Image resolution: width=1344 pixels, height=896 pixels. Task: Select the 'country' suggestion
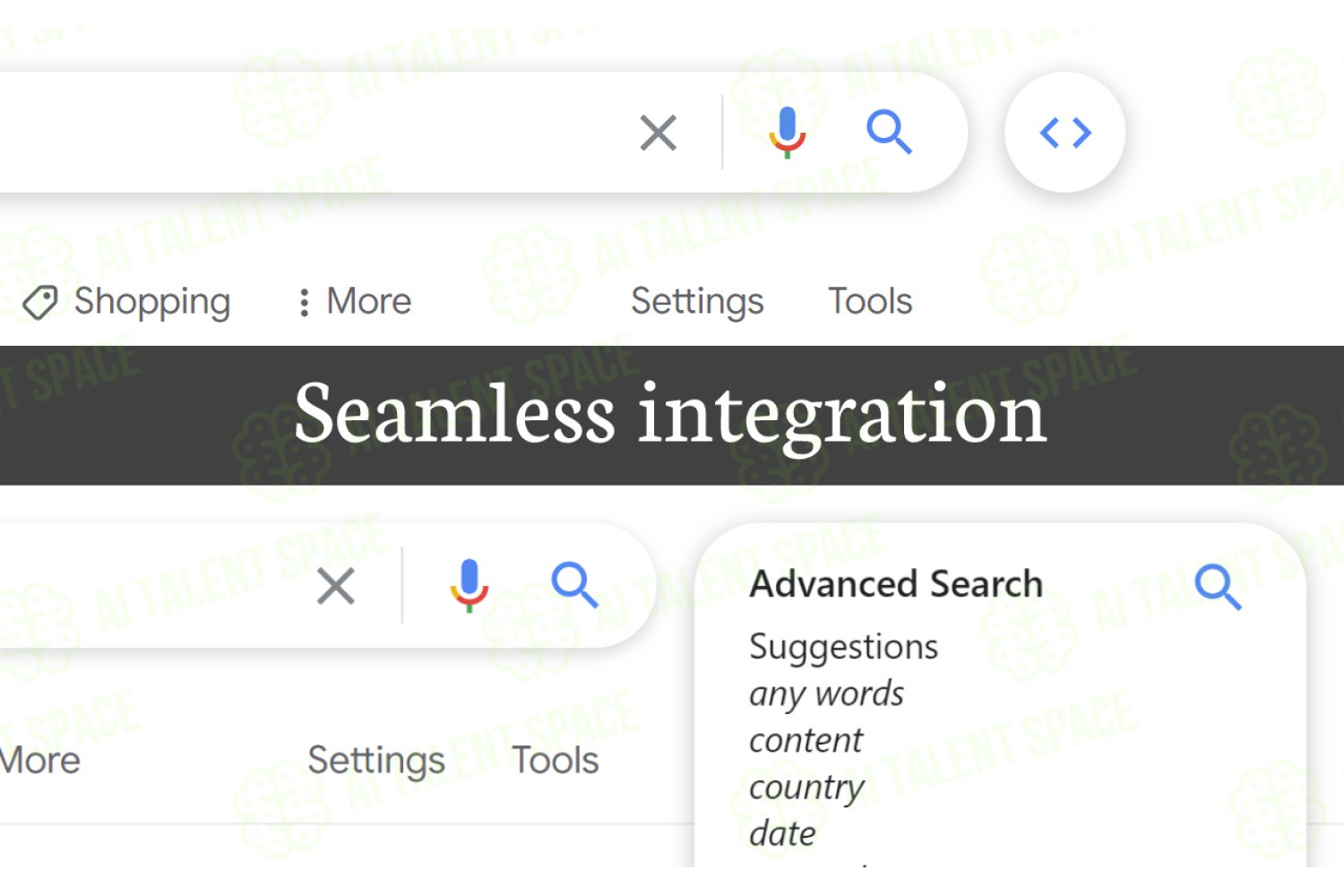click(x=806, y=788)
